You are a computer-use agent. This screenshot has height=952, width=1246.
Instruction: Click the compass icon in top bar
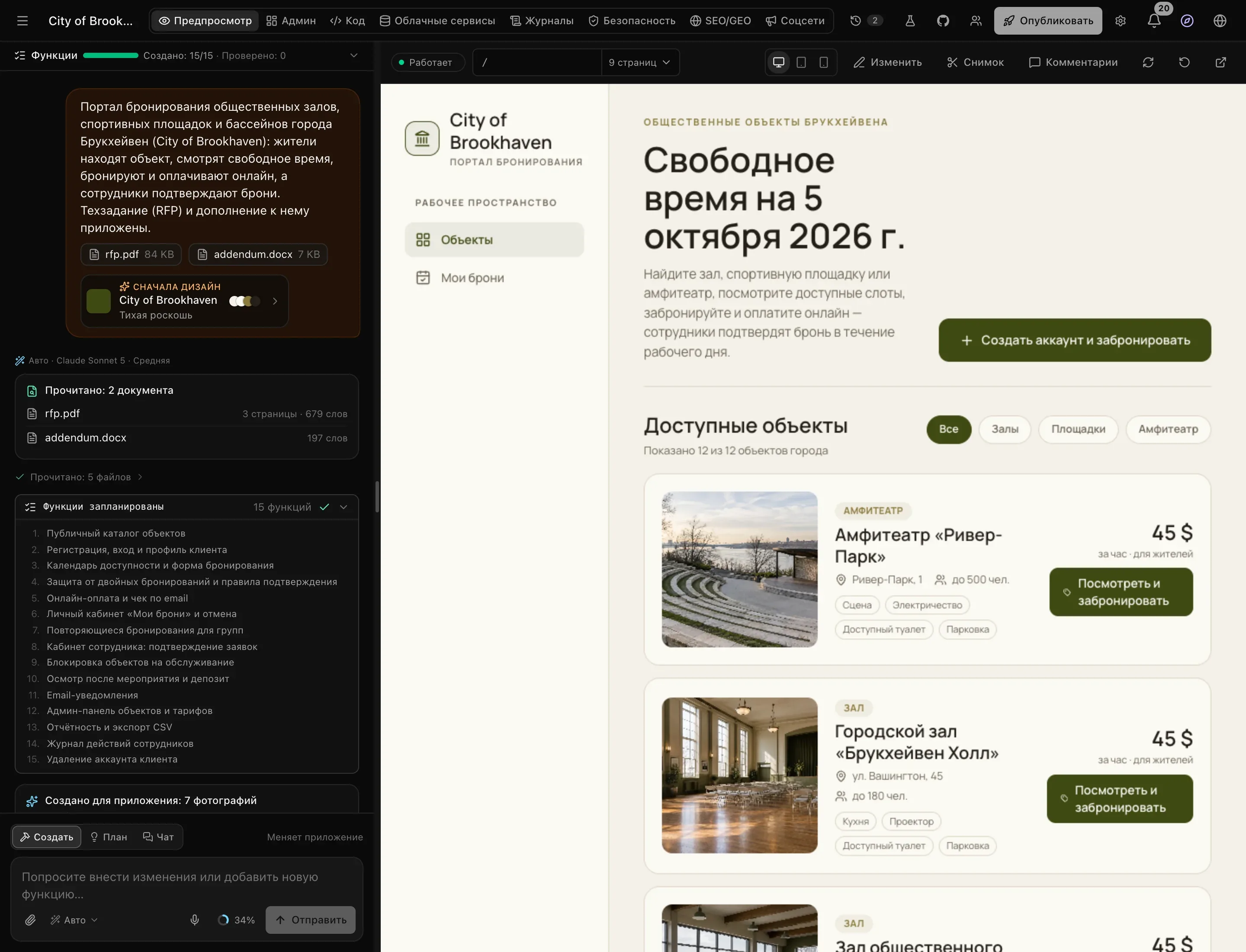1187,21
